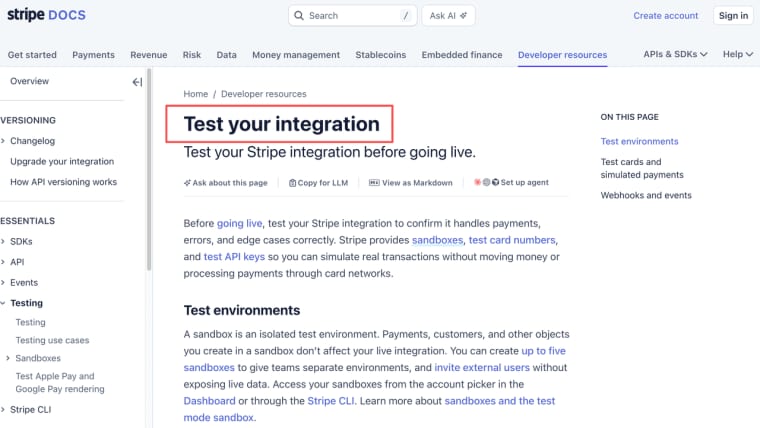This screenshot has height=428, width=760.
Task: Follow the test card numbers link
Action: (512, 240)
